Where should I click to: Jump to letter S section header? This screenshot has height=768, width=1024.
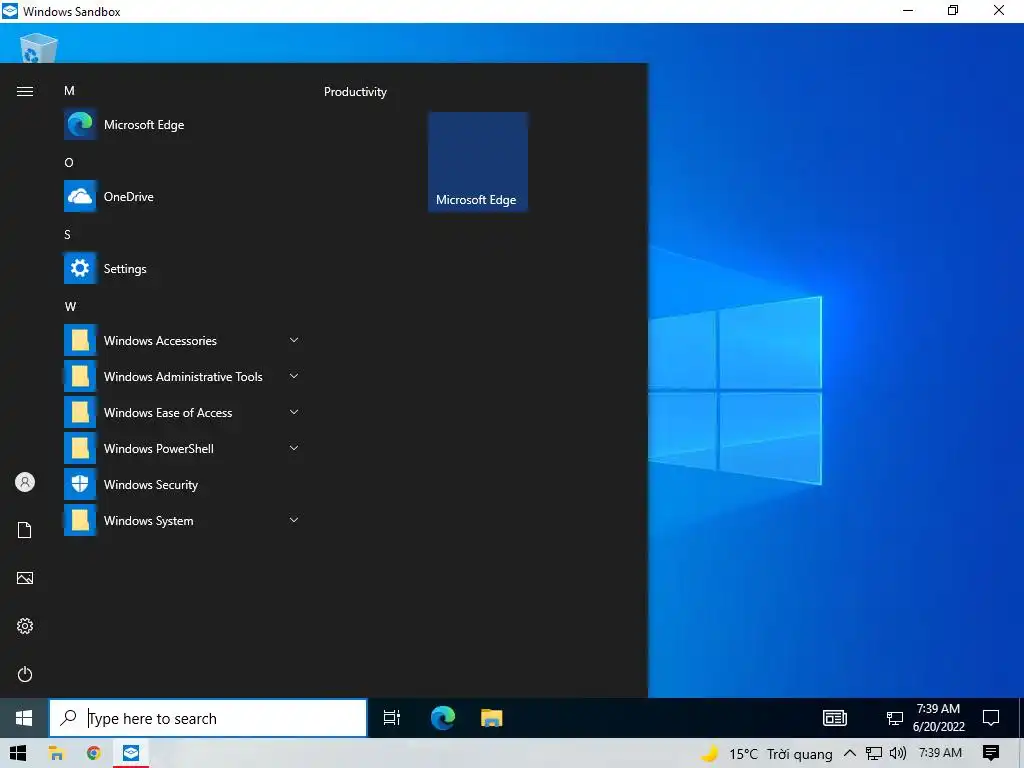pyautogui.click(x=67, y=234)
